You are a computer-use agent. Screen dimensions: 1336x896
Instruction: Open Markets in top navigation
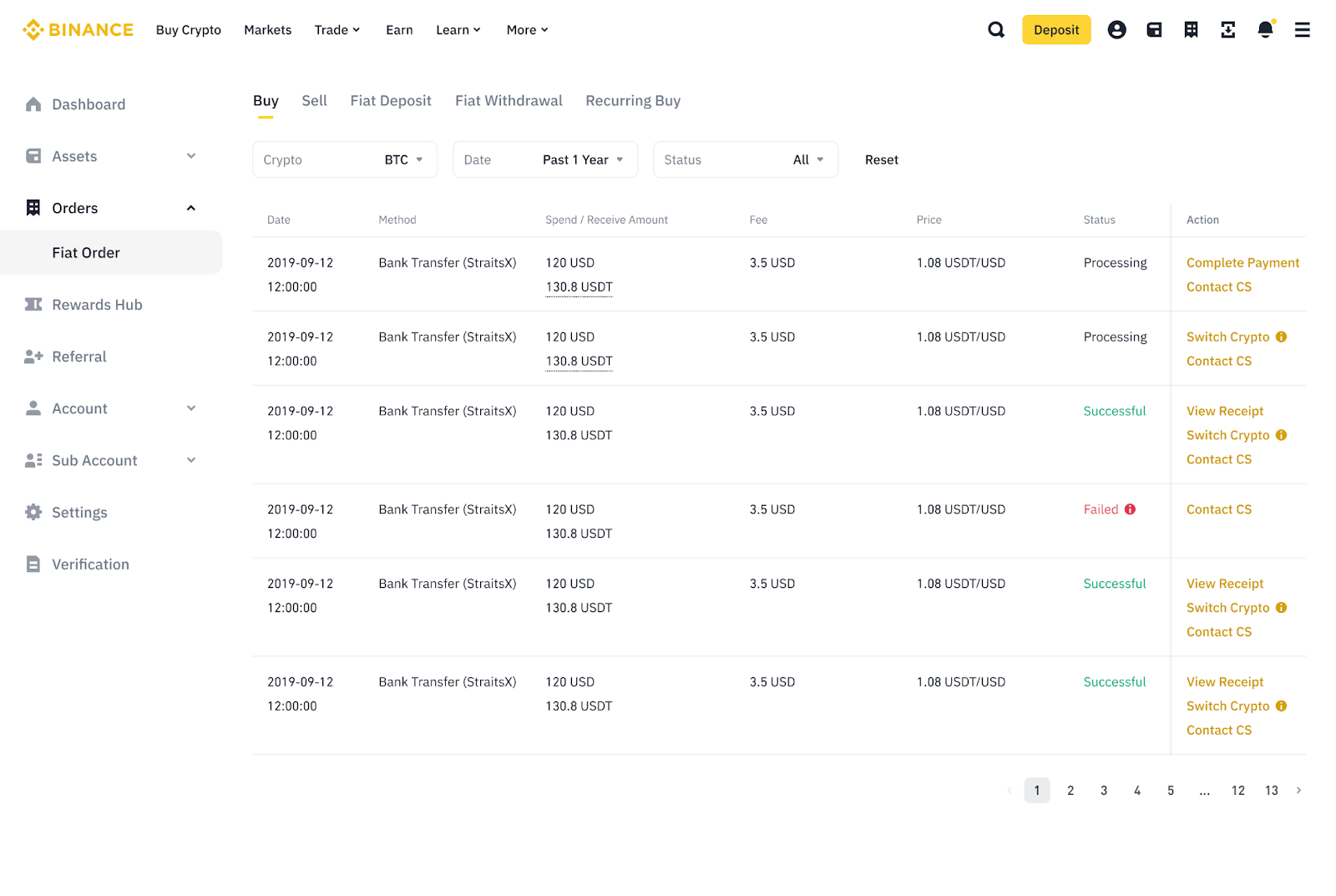click(268, 30)
